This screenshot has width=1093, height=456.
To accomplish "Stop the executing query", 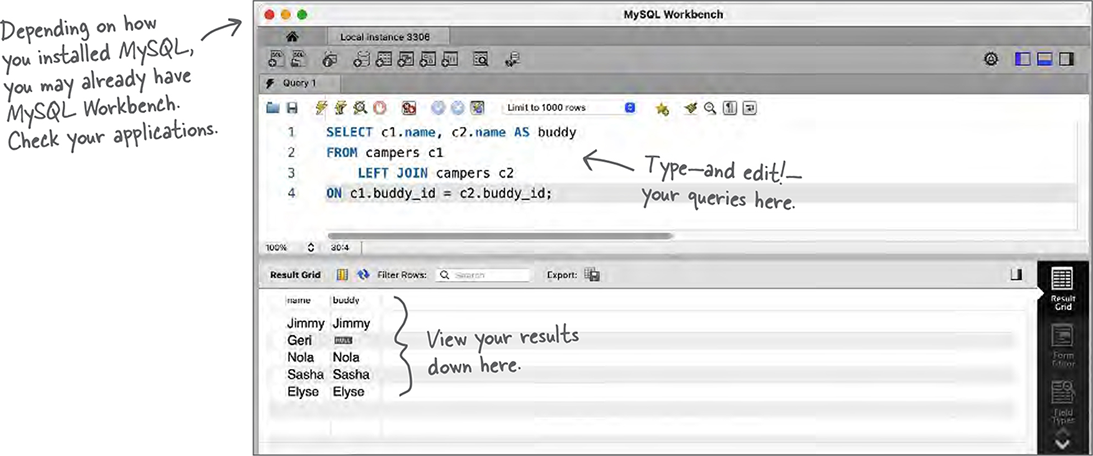I will [x=379, y=108].
